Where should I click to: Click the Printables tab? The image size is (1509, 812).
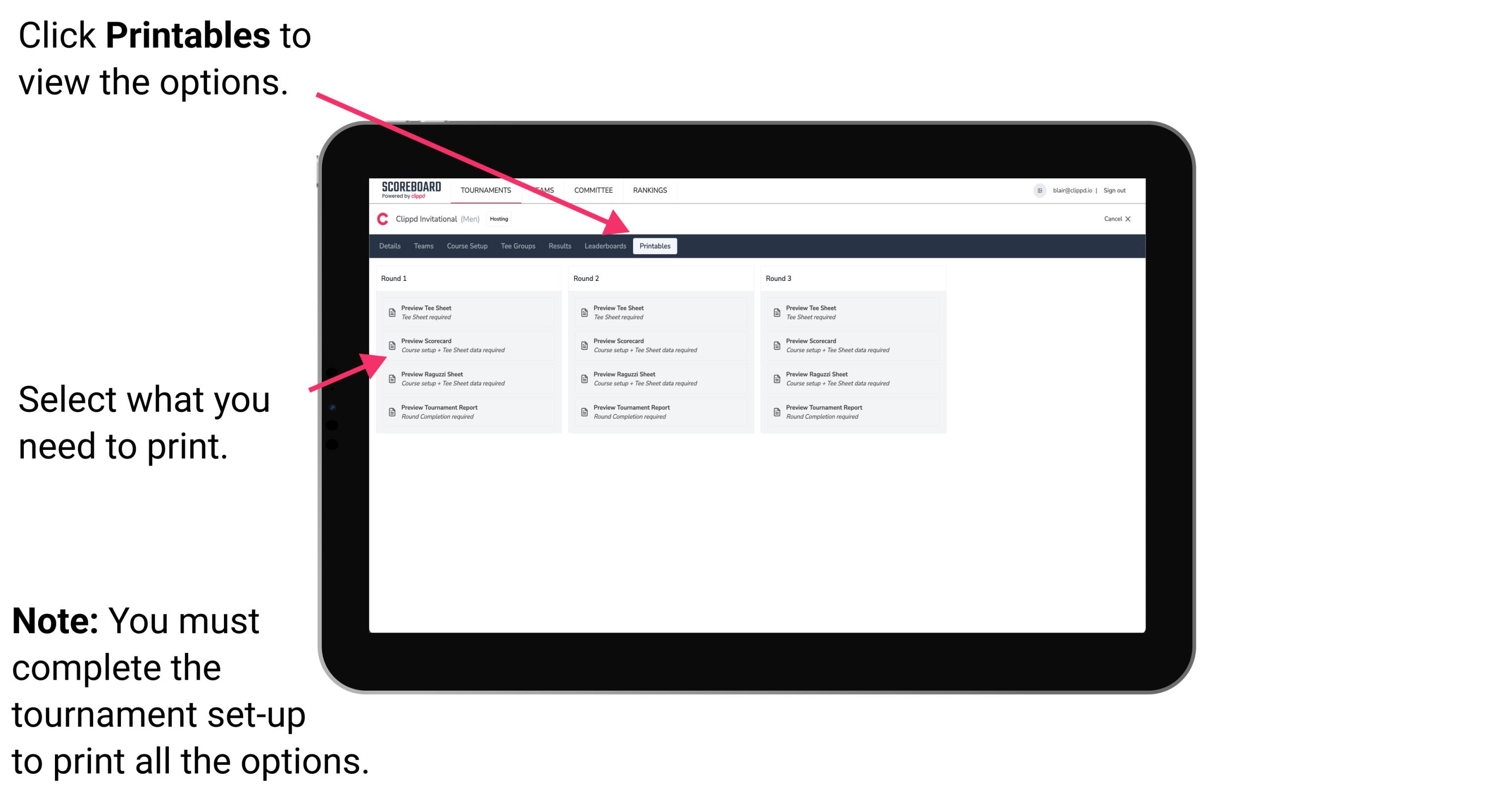(655, 246)
